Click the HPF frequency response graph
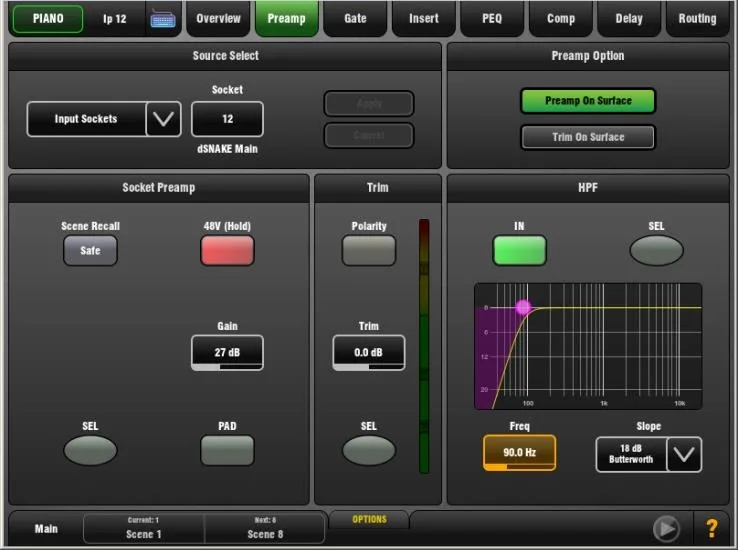 588,346
